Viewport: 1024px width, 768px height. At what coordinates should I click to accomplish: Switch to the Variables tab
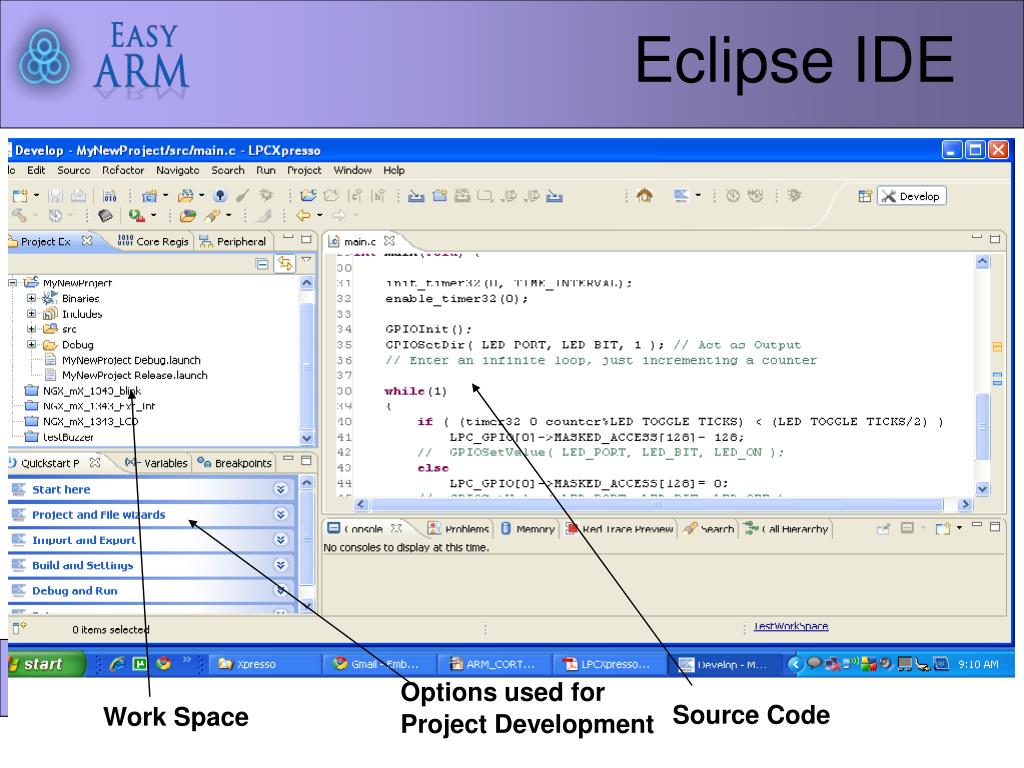click(157, 462)
